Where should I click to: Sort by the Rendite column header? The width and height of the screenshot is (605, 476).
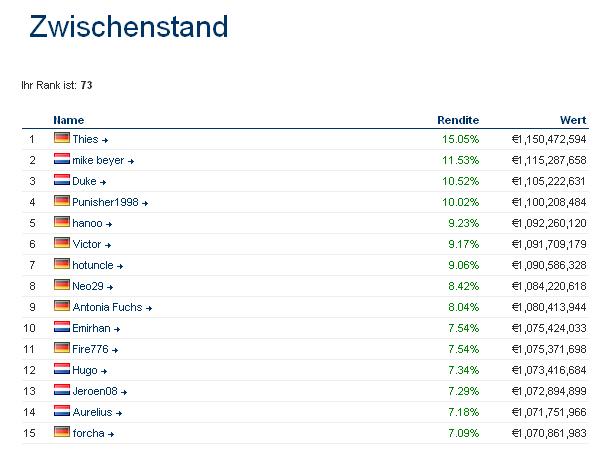point(458,120)
